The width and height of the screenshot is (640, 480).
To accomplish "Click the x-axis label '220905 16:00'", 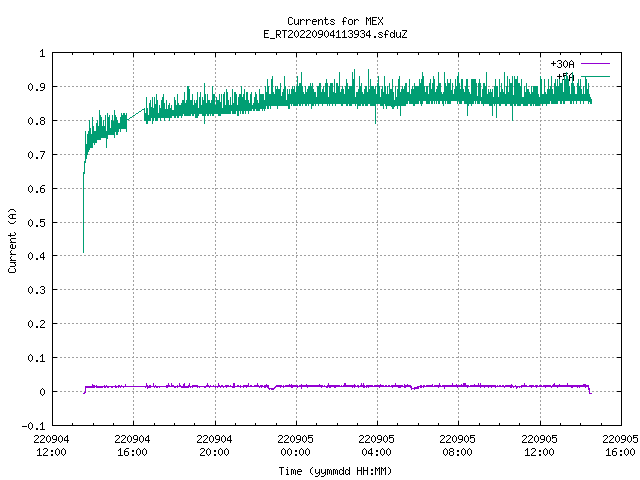I will [620, 445].
